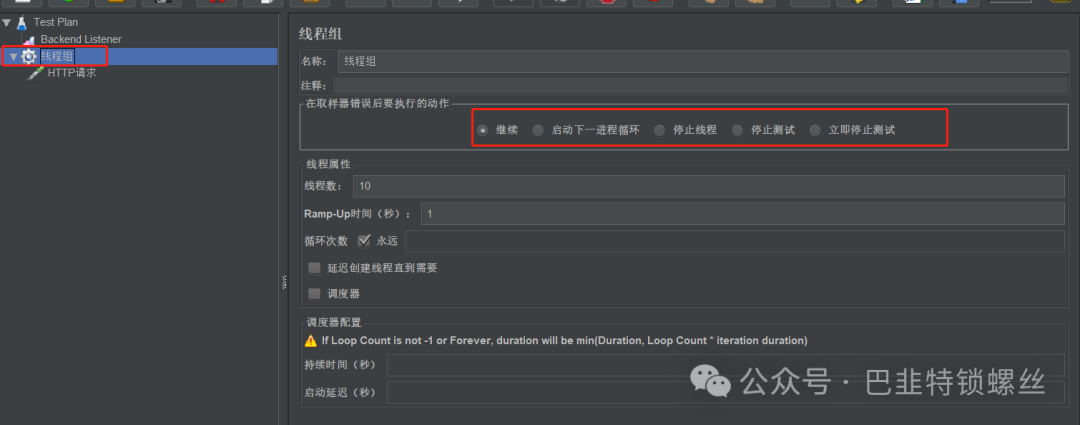Select 立即停止测试 radio option

click(x=815, y=129)
